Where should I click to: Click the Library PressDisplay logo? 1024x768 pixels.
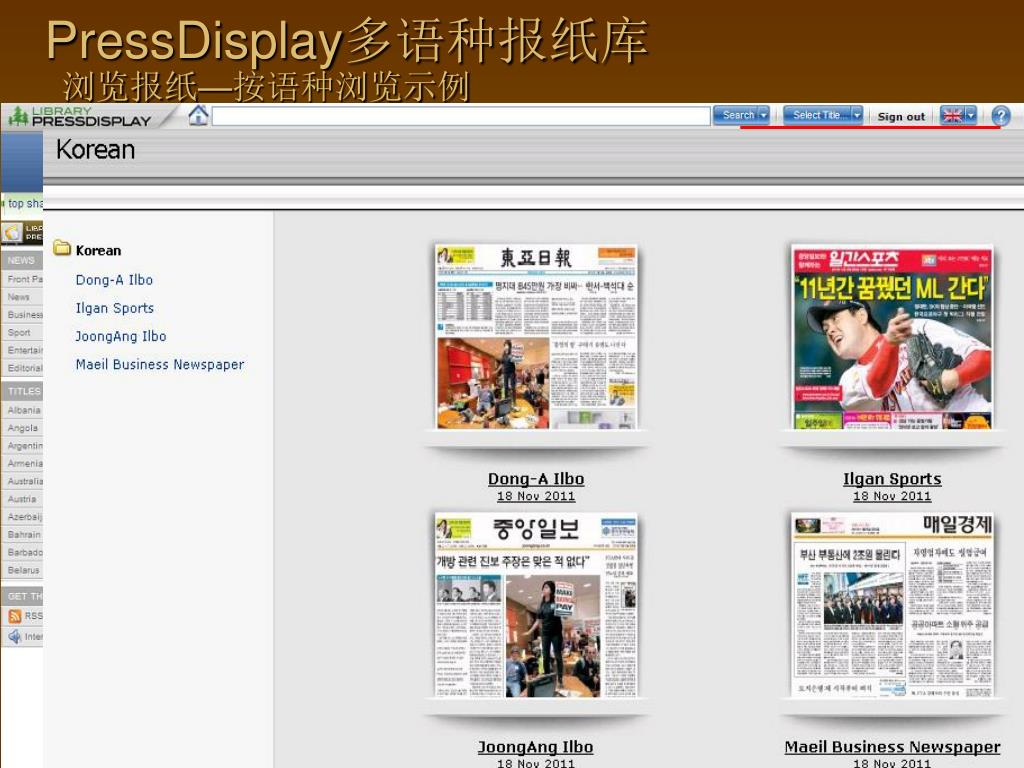(80, 116)
